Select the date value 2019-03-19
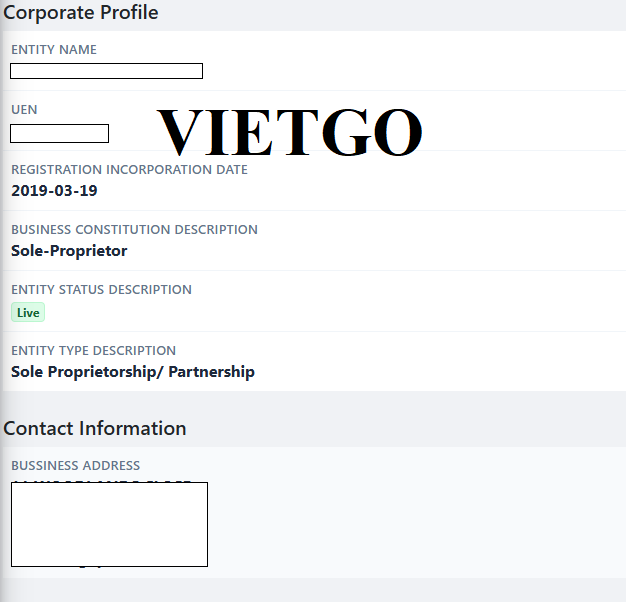 tap(54, 190)
